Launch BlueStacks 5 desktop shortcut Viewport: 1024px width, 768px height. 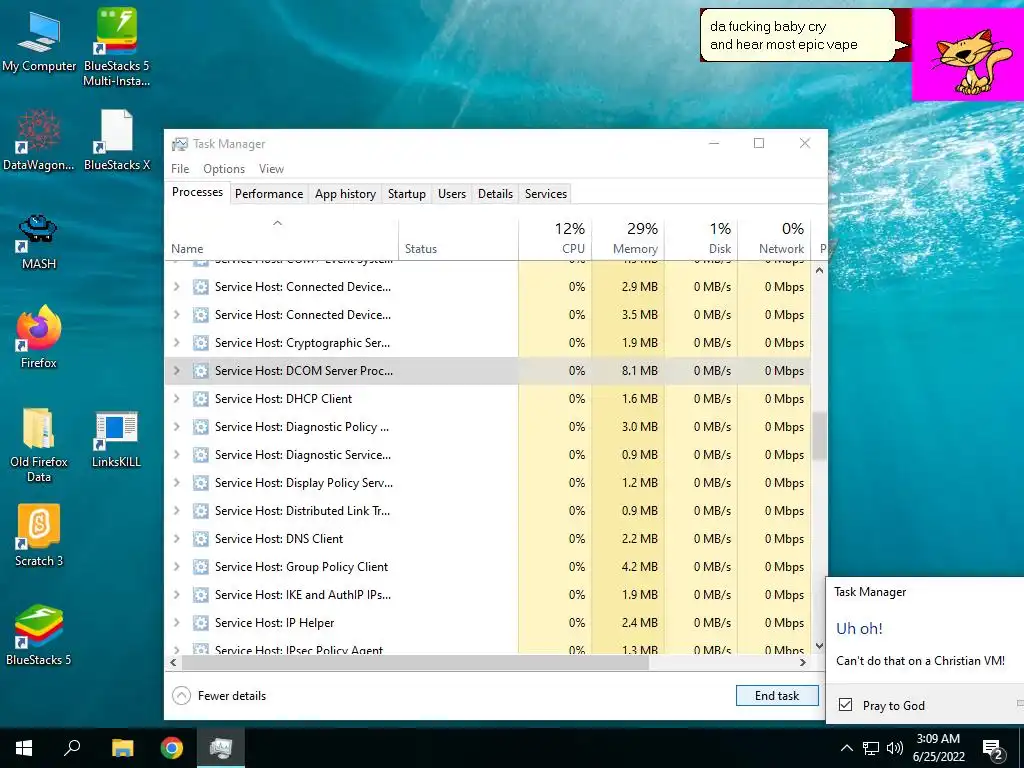click(39, 635)
